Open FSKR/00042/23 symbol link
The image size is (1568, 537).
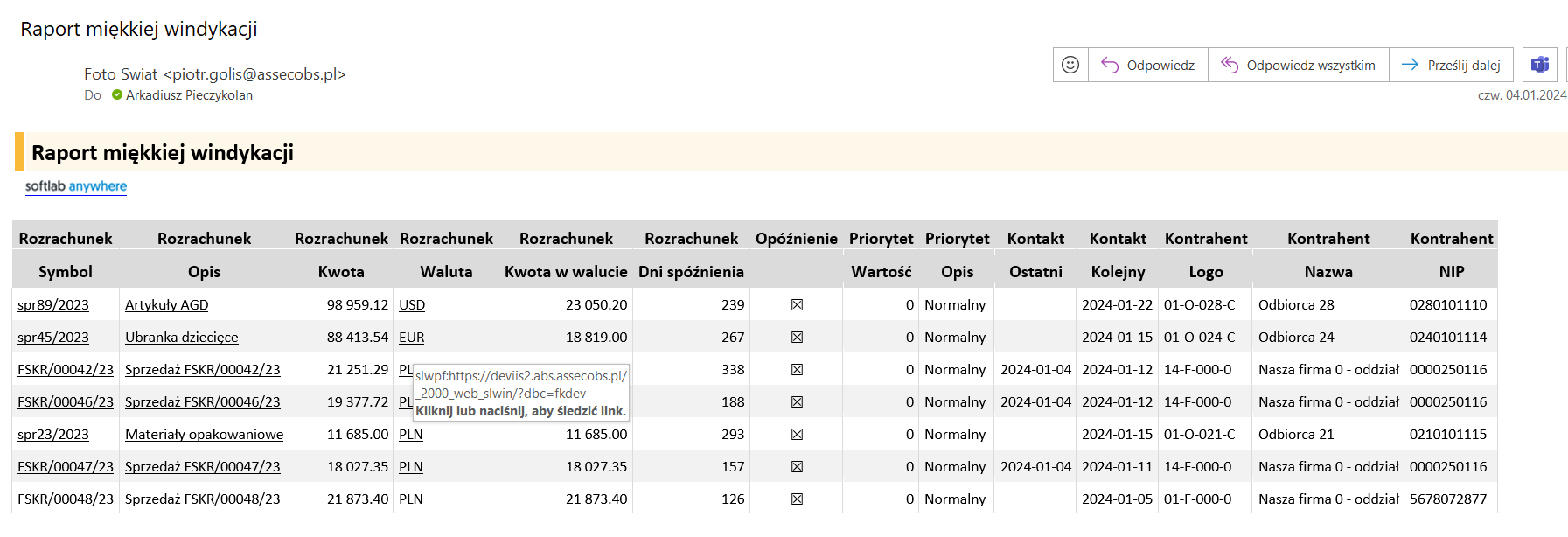66,370
